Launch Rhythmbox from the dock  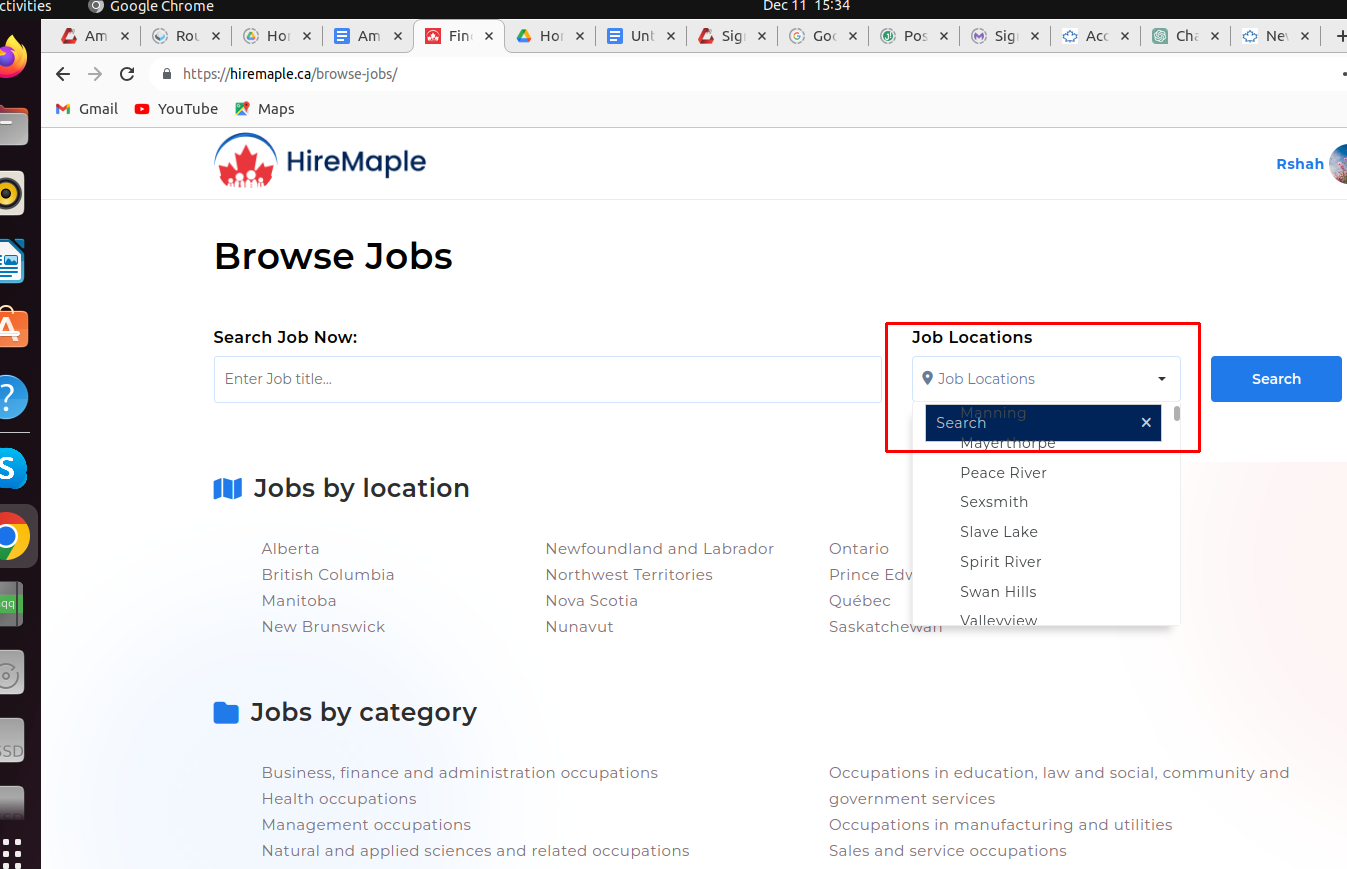[x=10, y=193]
